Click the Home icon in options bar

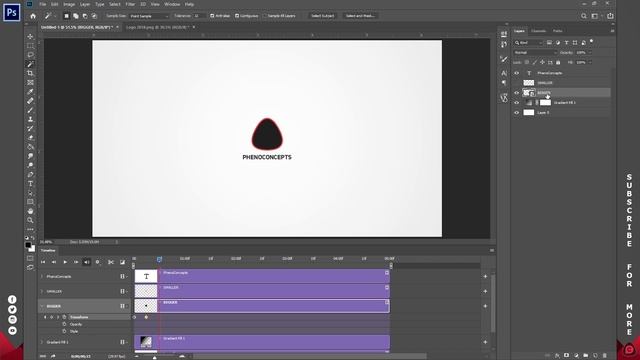coord(33,16)
